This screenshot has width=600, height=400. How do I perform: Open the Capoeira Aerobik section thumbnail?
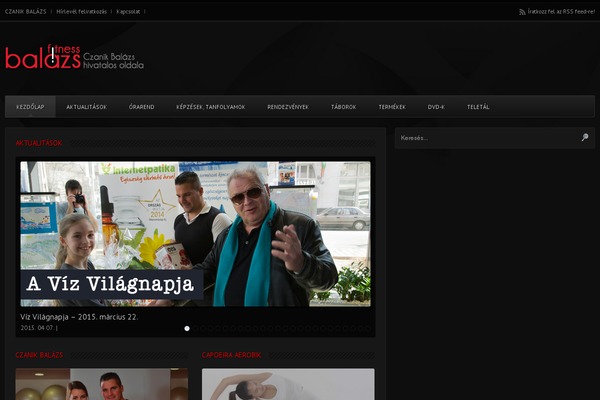click(288, 384)
